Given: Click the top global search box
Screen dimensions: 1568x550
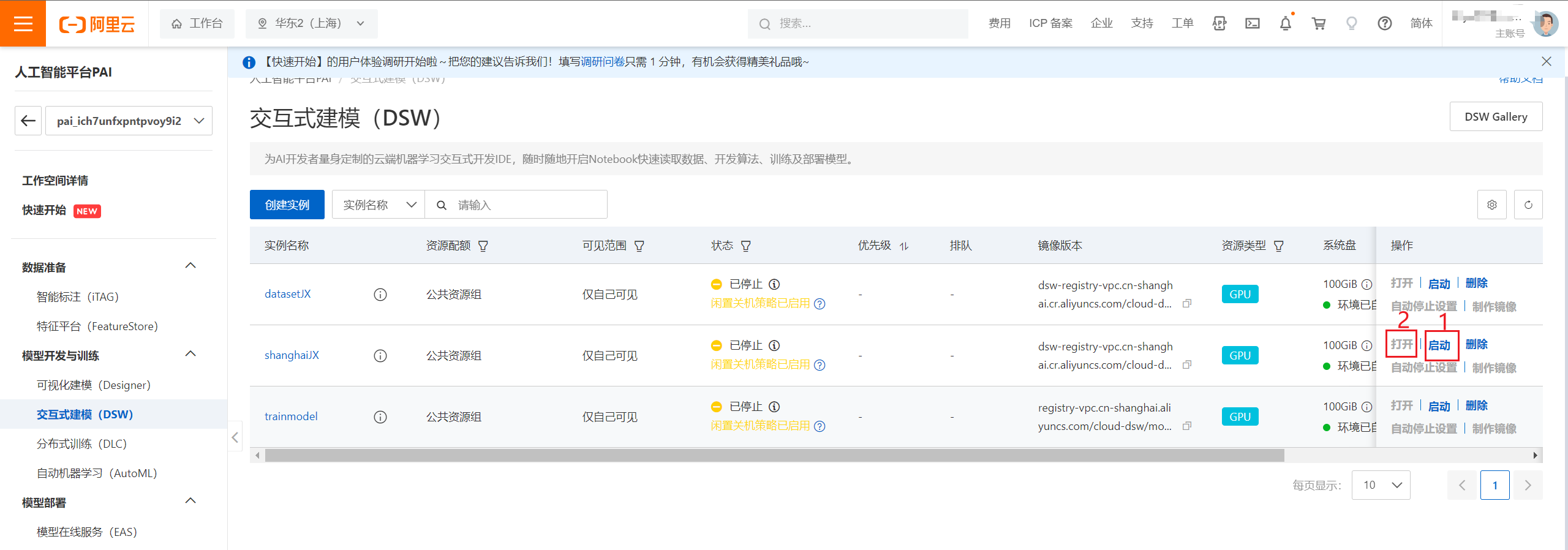Looking at the screenshot, I should pyautogui.click(x=858, y=23).
